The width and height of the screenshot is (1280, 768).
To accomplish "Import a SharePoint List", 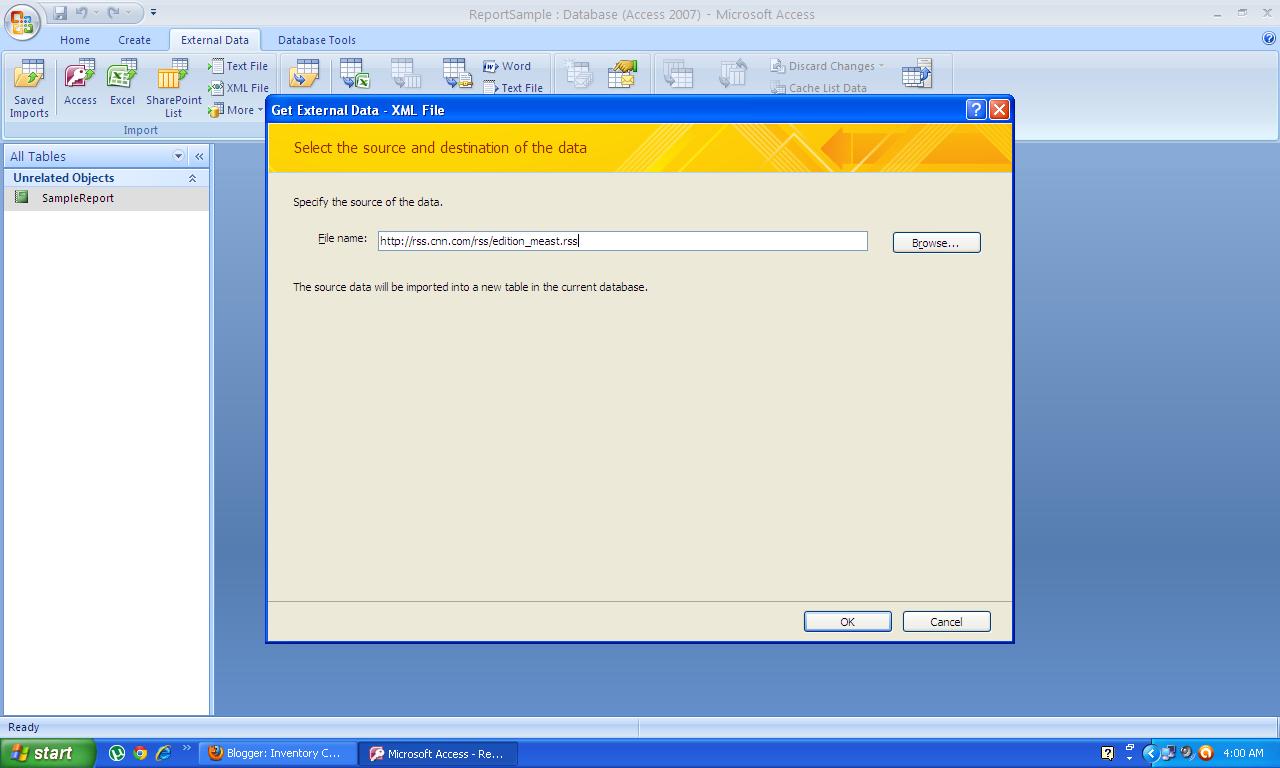I will 172,88.
